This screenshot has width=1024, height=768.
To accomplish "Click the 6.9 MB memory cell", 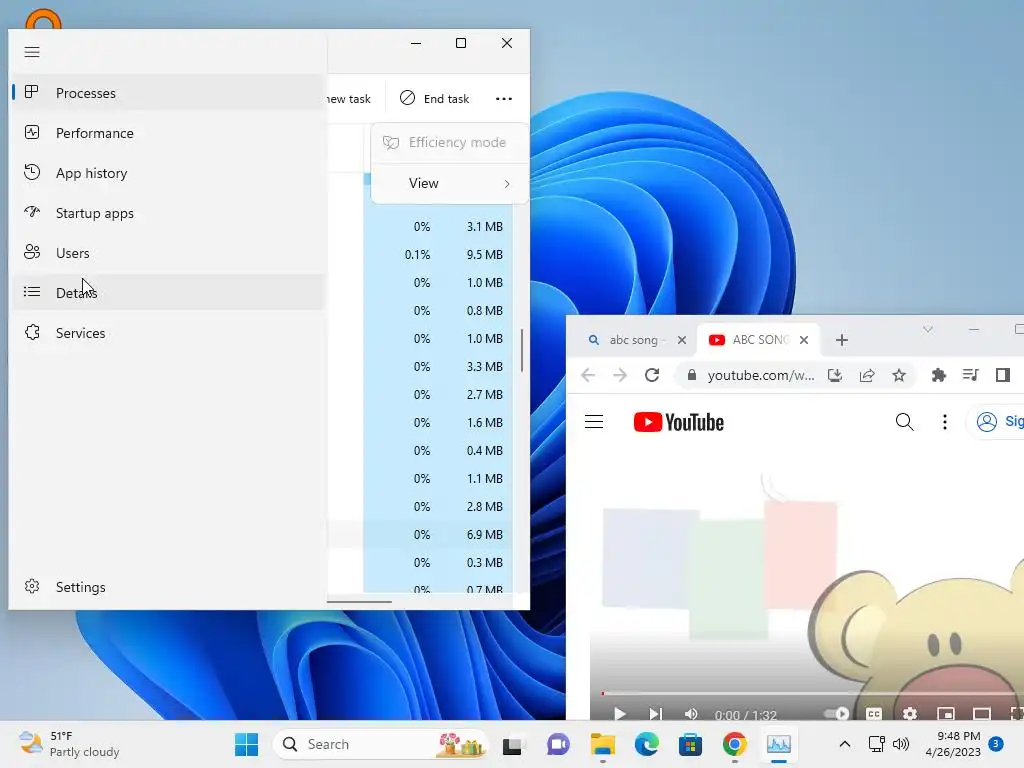I will click(484, 535).
